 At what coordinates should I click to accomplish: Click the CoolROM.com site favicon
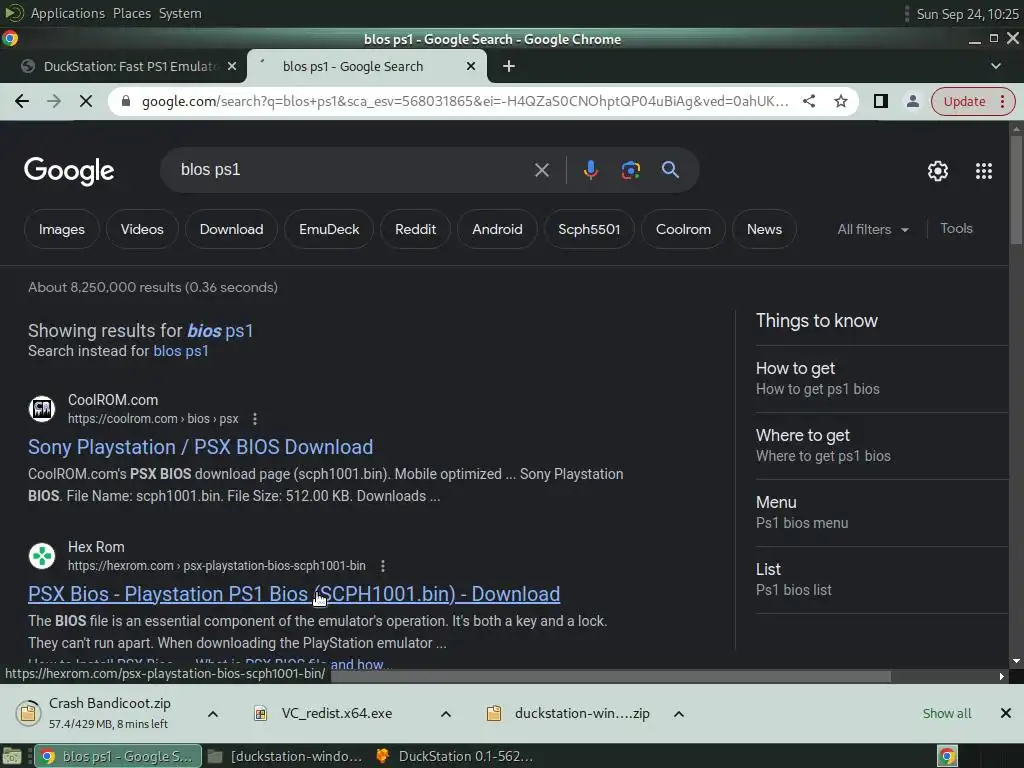42,409
